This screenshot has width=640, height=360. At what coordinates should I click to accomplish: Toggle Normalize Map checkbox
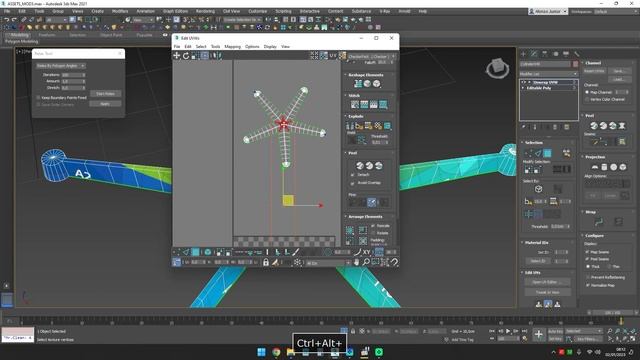click(x=587, y=285)
